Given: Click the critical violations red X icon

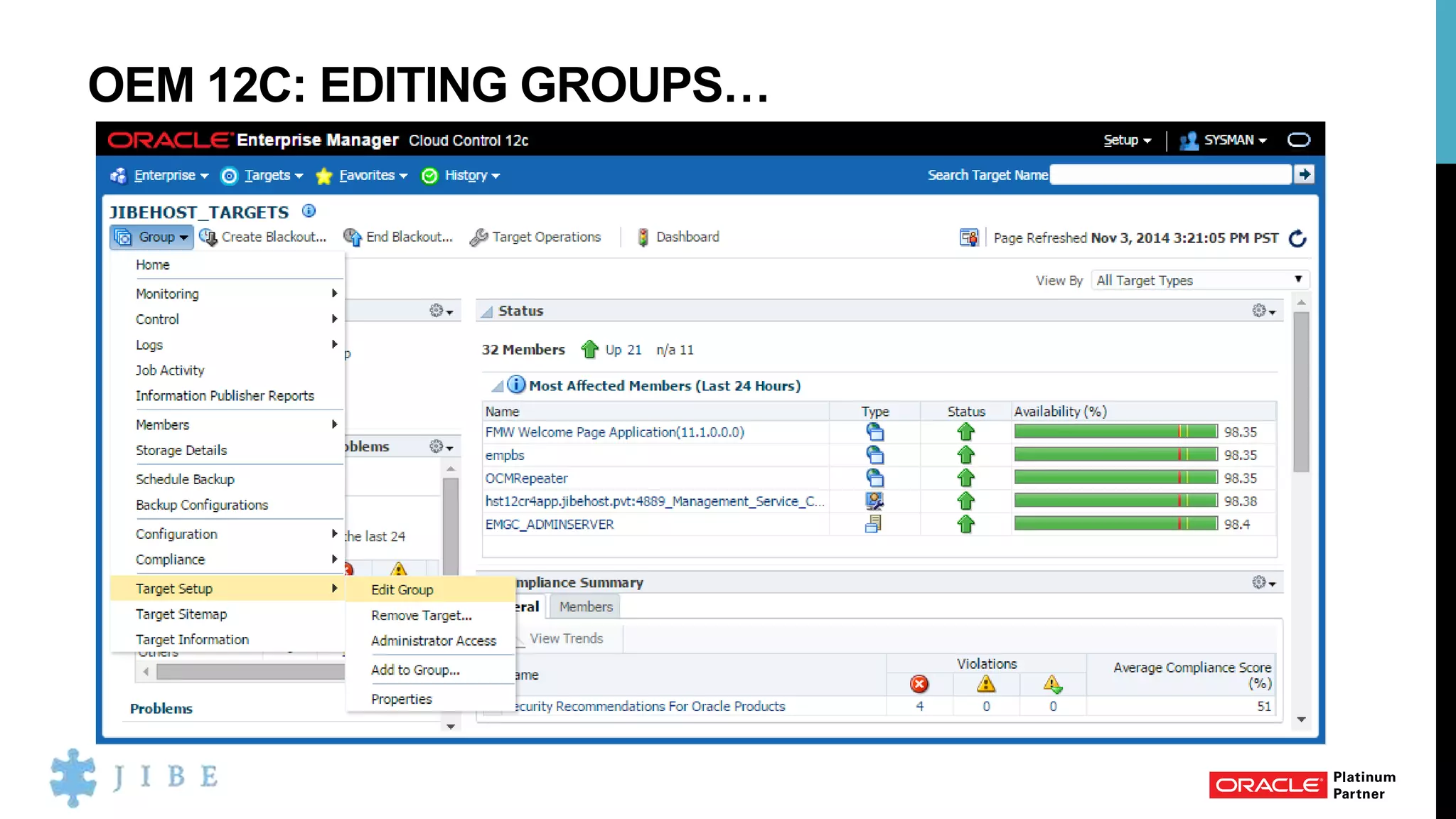Looking at the screenshot, I should point(919,684).
